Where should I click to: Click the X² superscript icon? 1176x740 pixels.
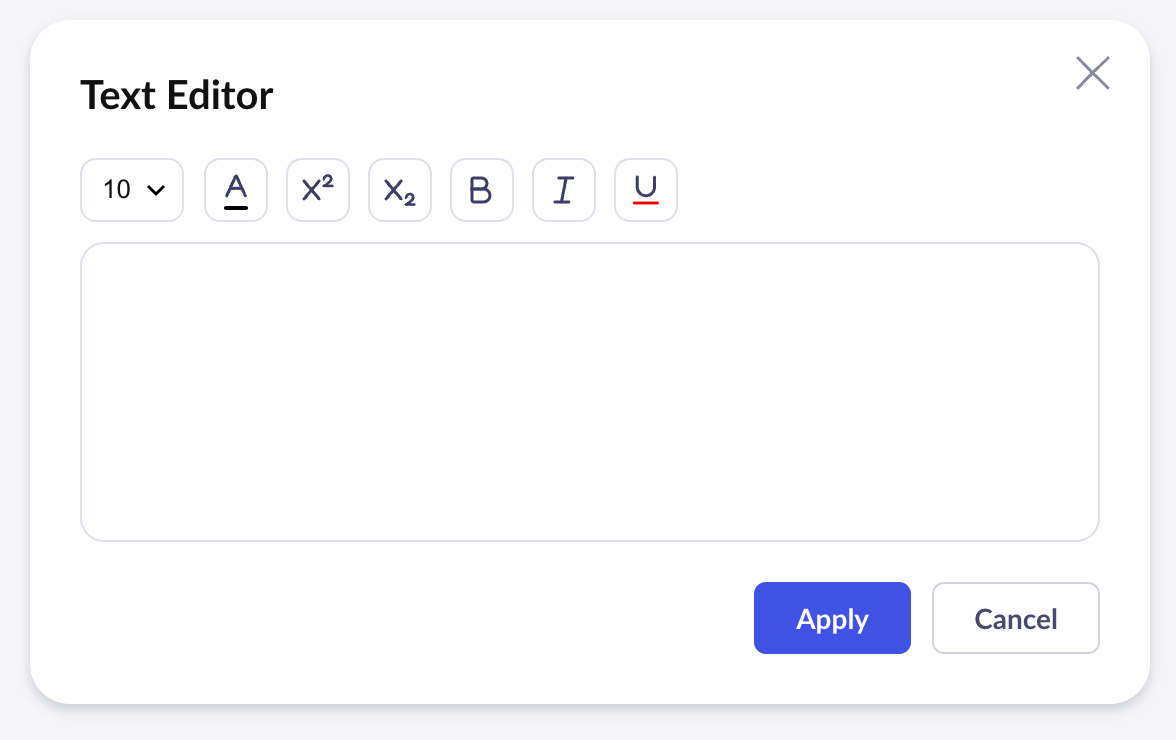coord(318,190)
